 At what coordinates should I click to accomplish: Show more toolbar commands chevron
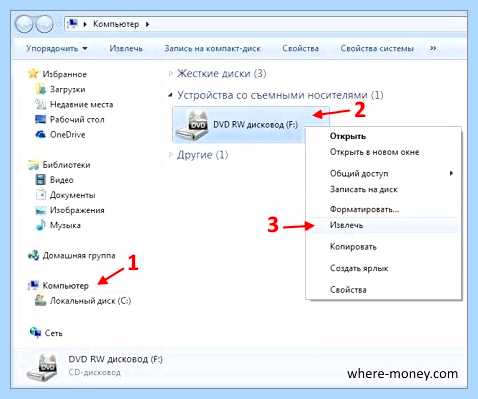(x=433, y=48)
